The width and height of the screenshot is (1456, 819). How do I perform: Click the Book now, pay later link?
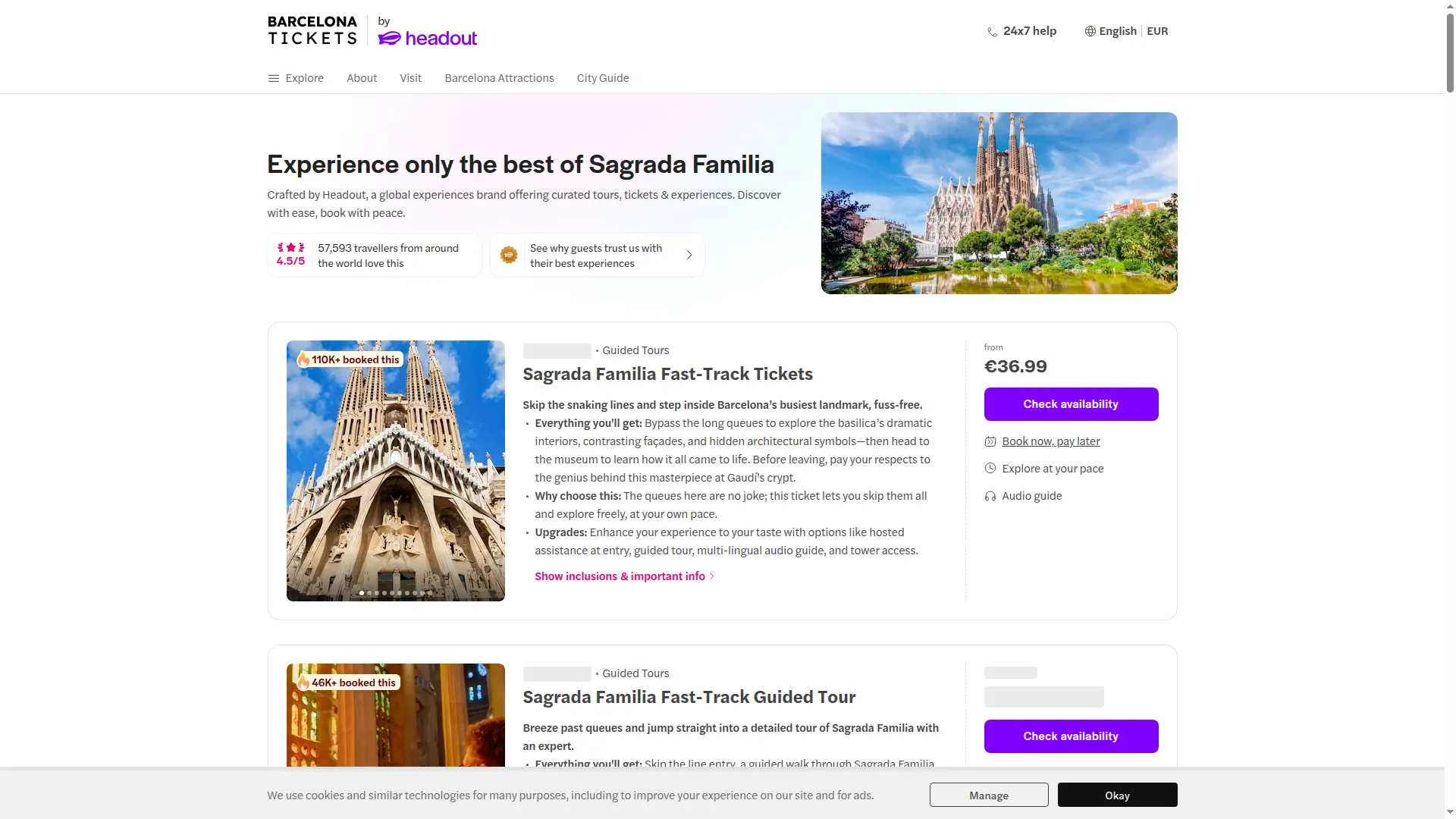click(1051, 441)
